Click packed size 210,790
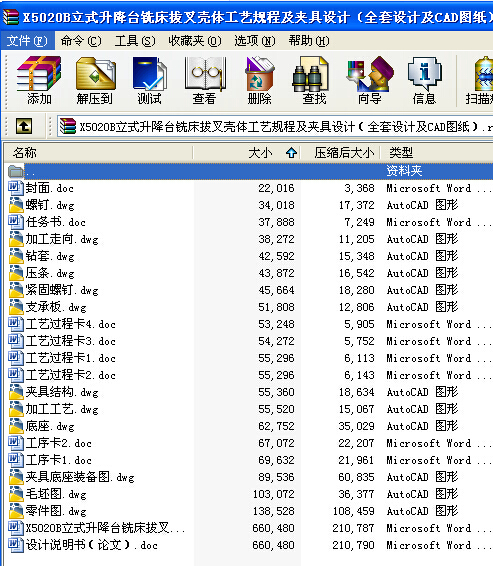493x566 pixels. (x=353, y=545)
